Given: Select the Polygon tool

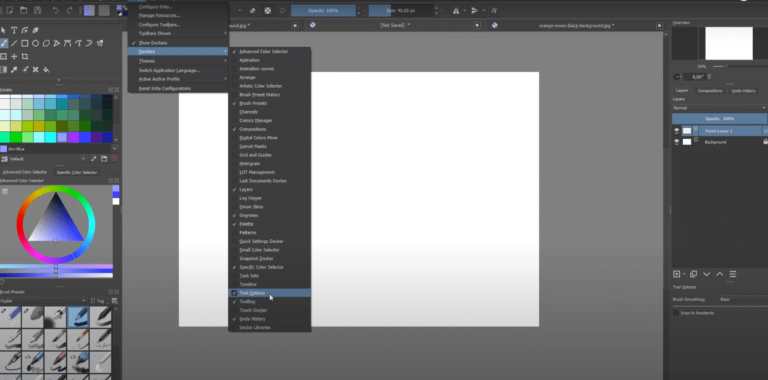Looking at the screenshot, I should pyautogui.click(x=46, y=43).
